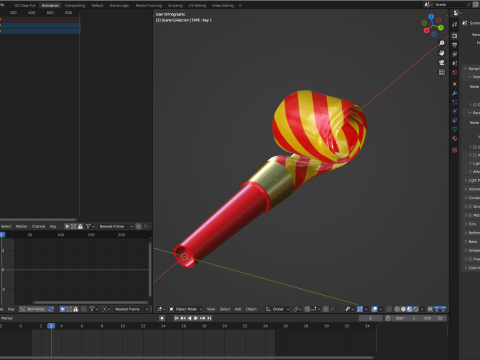
Task: Jump to previous keyframe
Action: [183, 318]
